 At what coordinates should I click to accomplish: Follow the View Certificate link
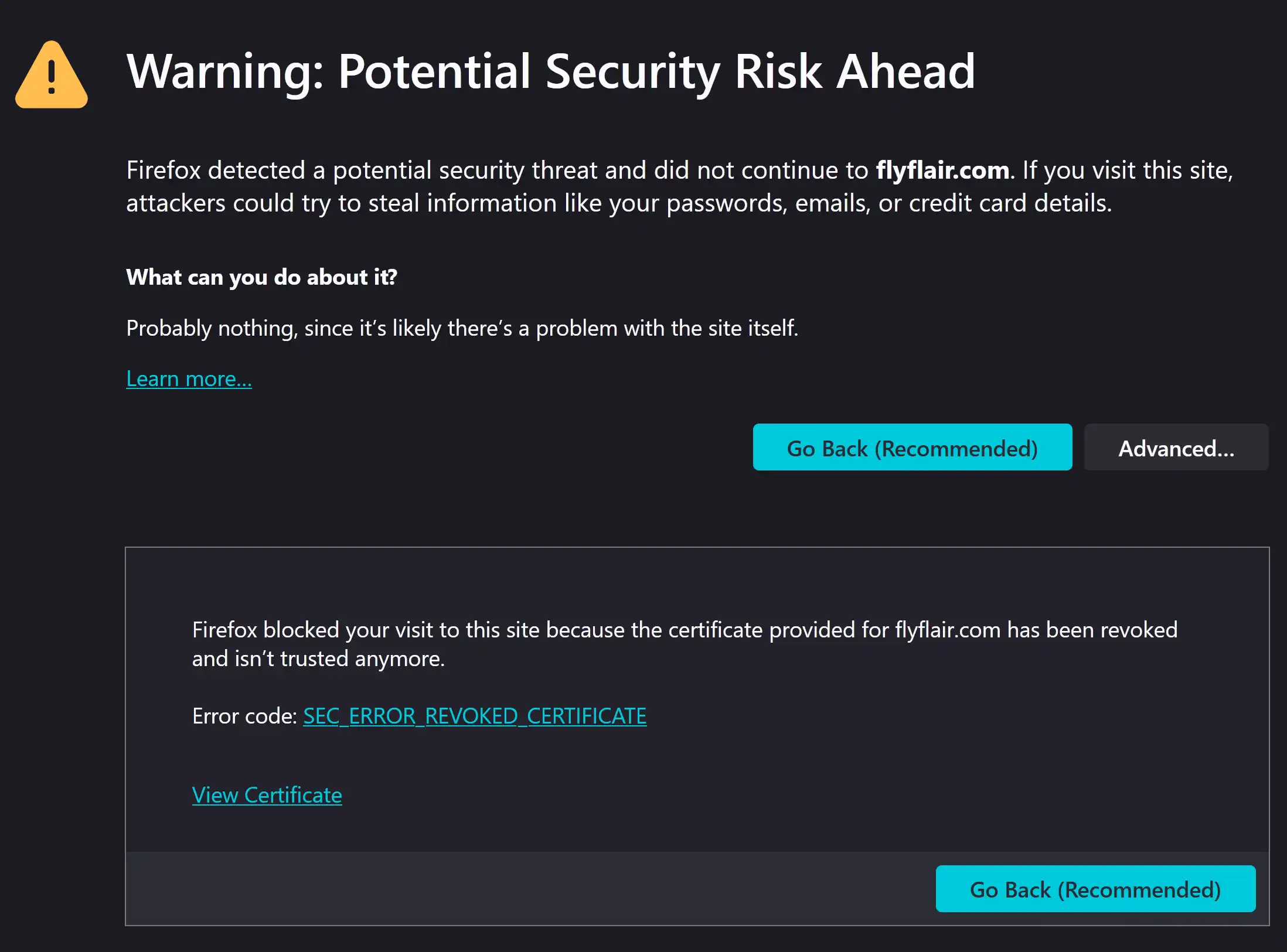pos(267,795)
